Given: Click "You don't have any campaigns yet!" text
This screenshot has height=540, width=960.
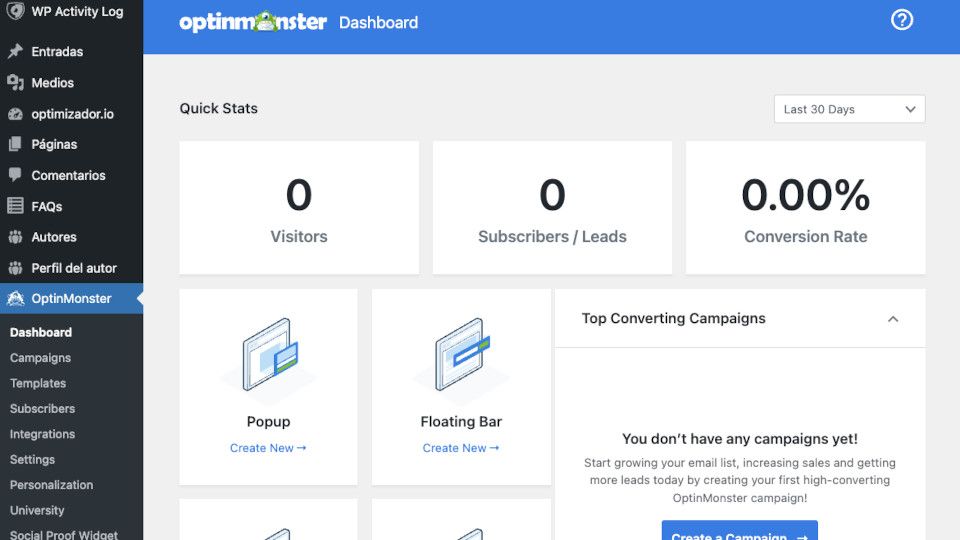Looking at the screenshot, I should point(740,439).
